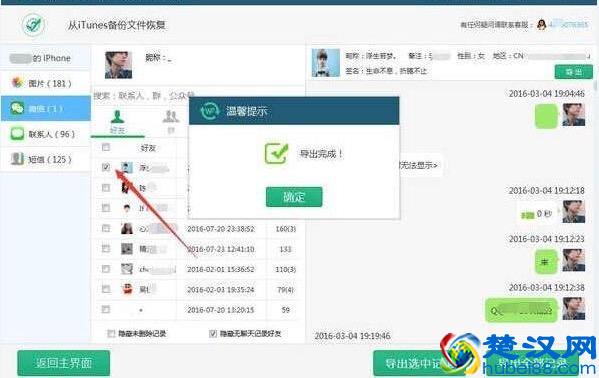The width and height of the screenshot is (599, 378).
Task: Click red friend avatar in the 79(4) row
Action: pyautogui.click(x=127, y=289)
